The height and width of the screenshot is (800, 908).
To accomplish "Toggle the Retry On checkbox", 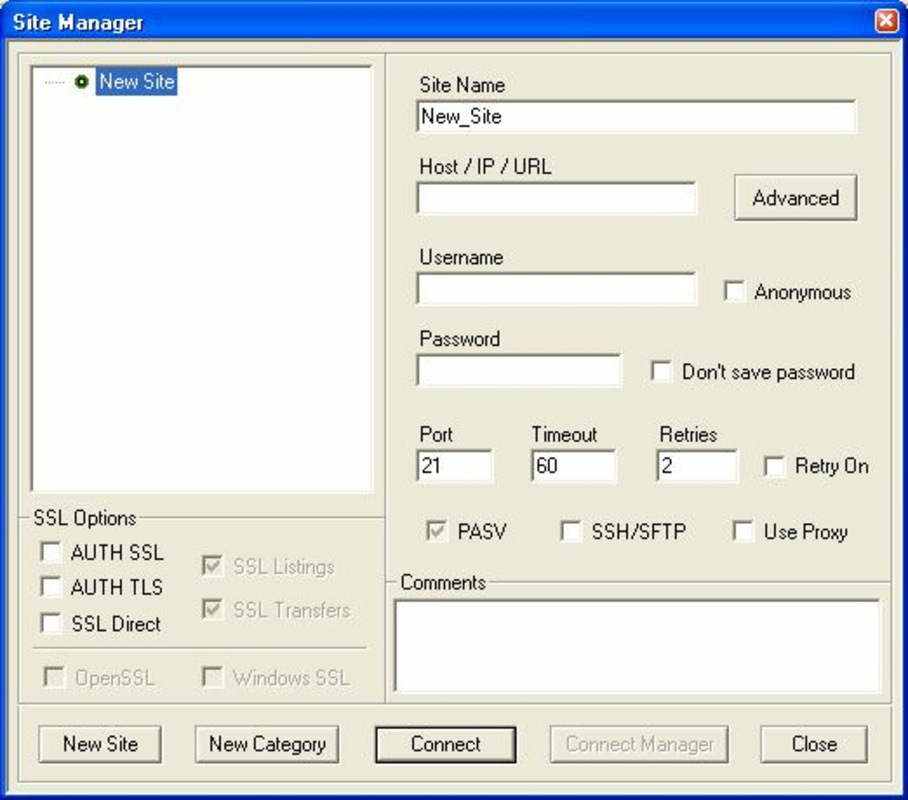I will 774,466.
